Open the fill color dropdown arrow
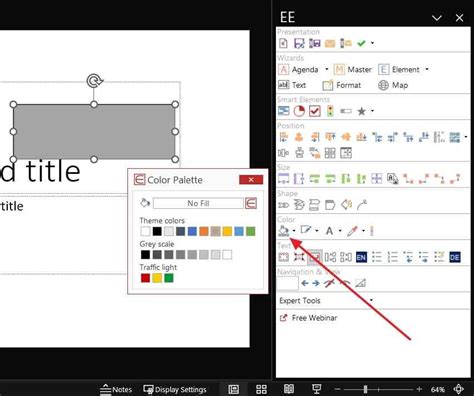Image resolution: width=474 pixels, height=396 pixels. (294, 231)
